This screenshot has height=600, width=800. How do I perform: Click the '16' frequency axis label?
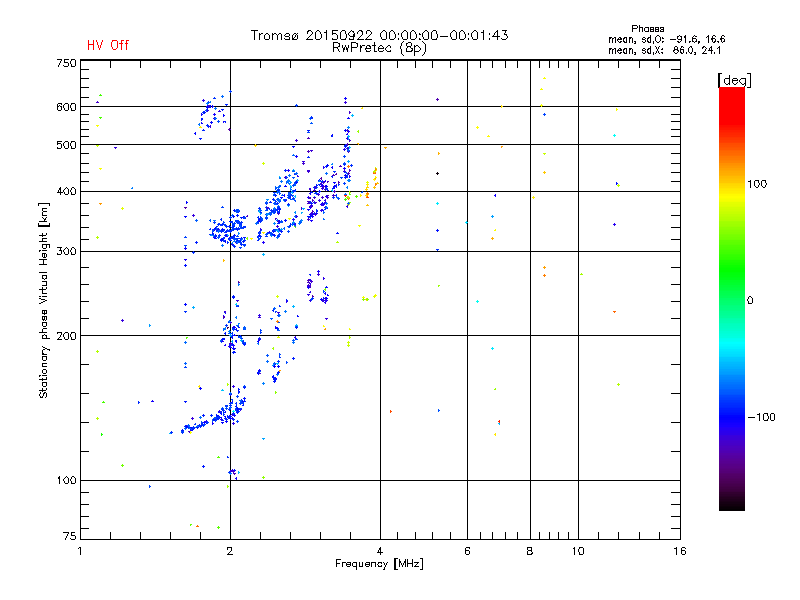click(x=680, y=551)
